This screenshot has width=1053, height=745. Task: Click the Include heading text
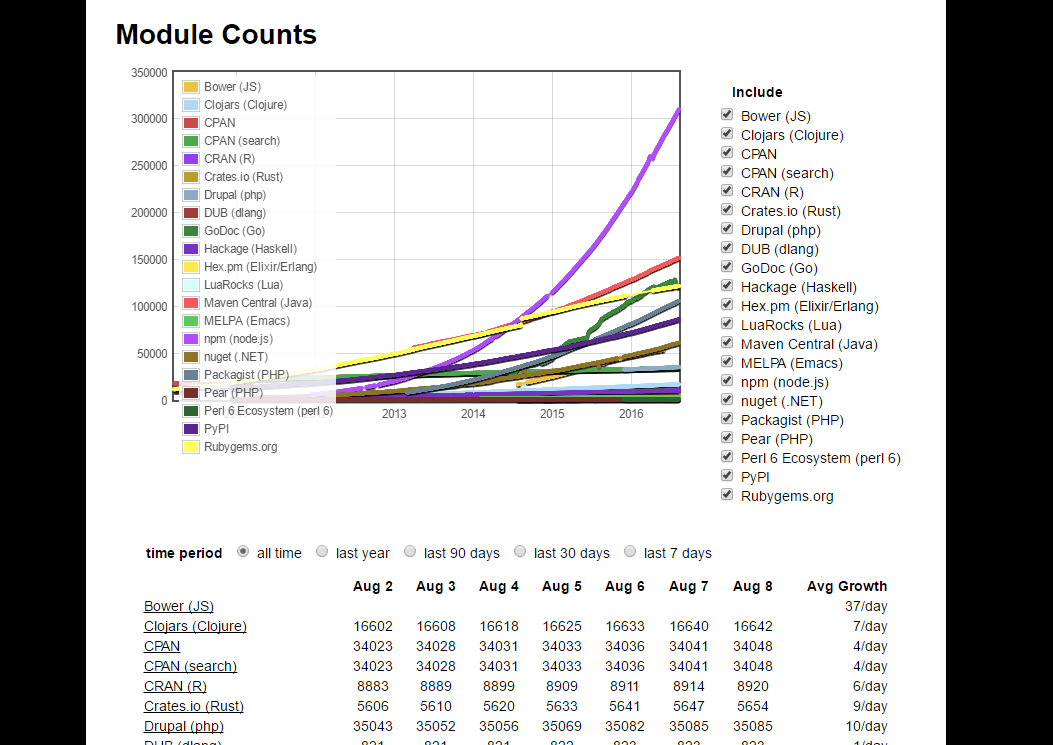pyautogui.click(x=757, y=92)
